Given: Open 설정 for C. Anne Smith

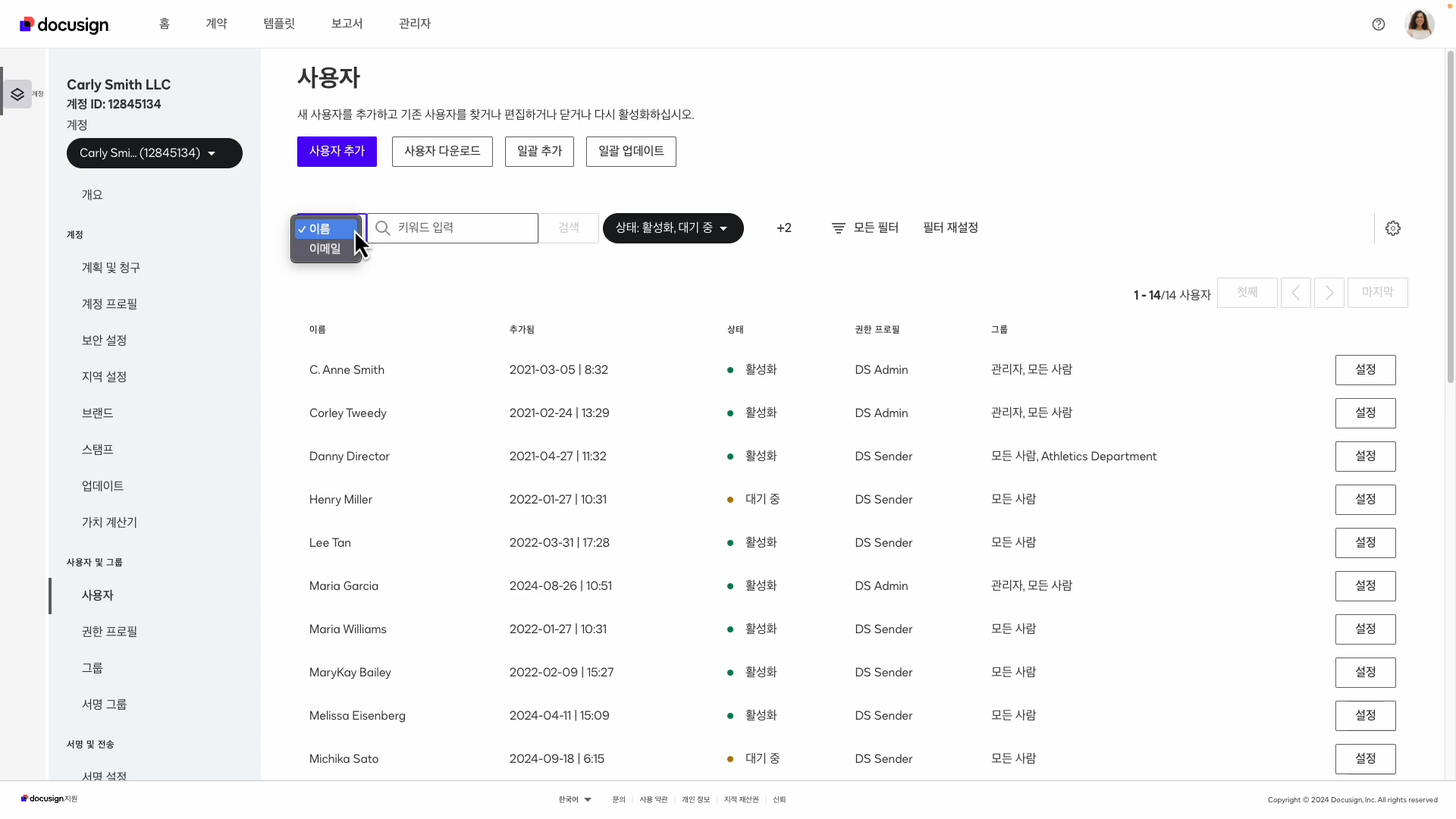Looking at the screenshot, I should click(x=1366, y=370).
